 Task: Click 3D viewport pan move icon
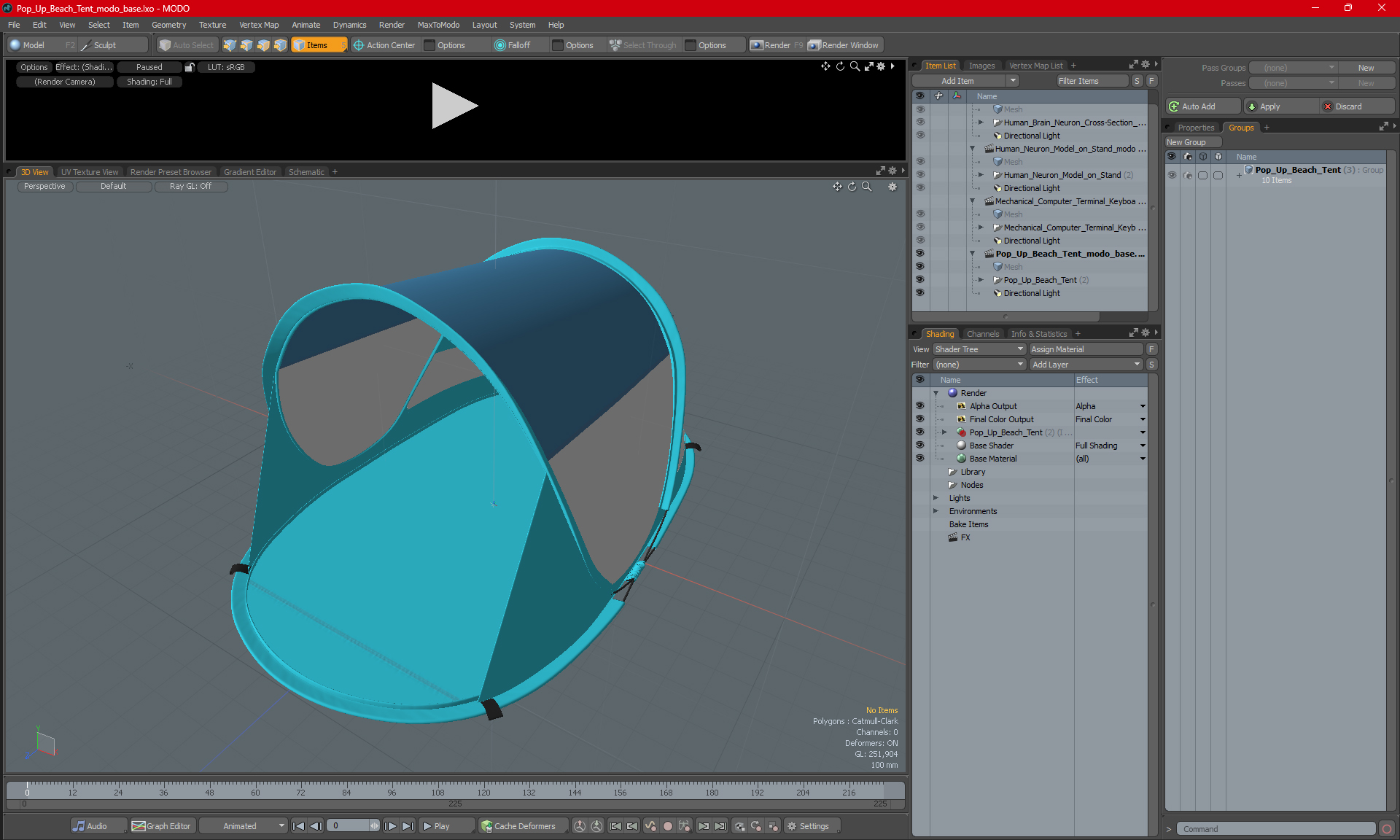point(837,187)
